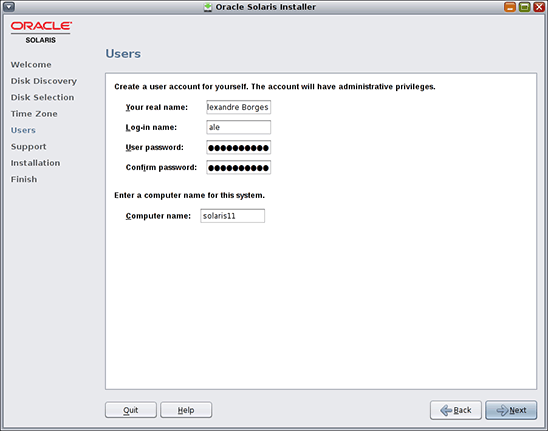Click the 'User password:' label
Image resolution: width=548 pixels, height=431 pixels.
[154, 148]
